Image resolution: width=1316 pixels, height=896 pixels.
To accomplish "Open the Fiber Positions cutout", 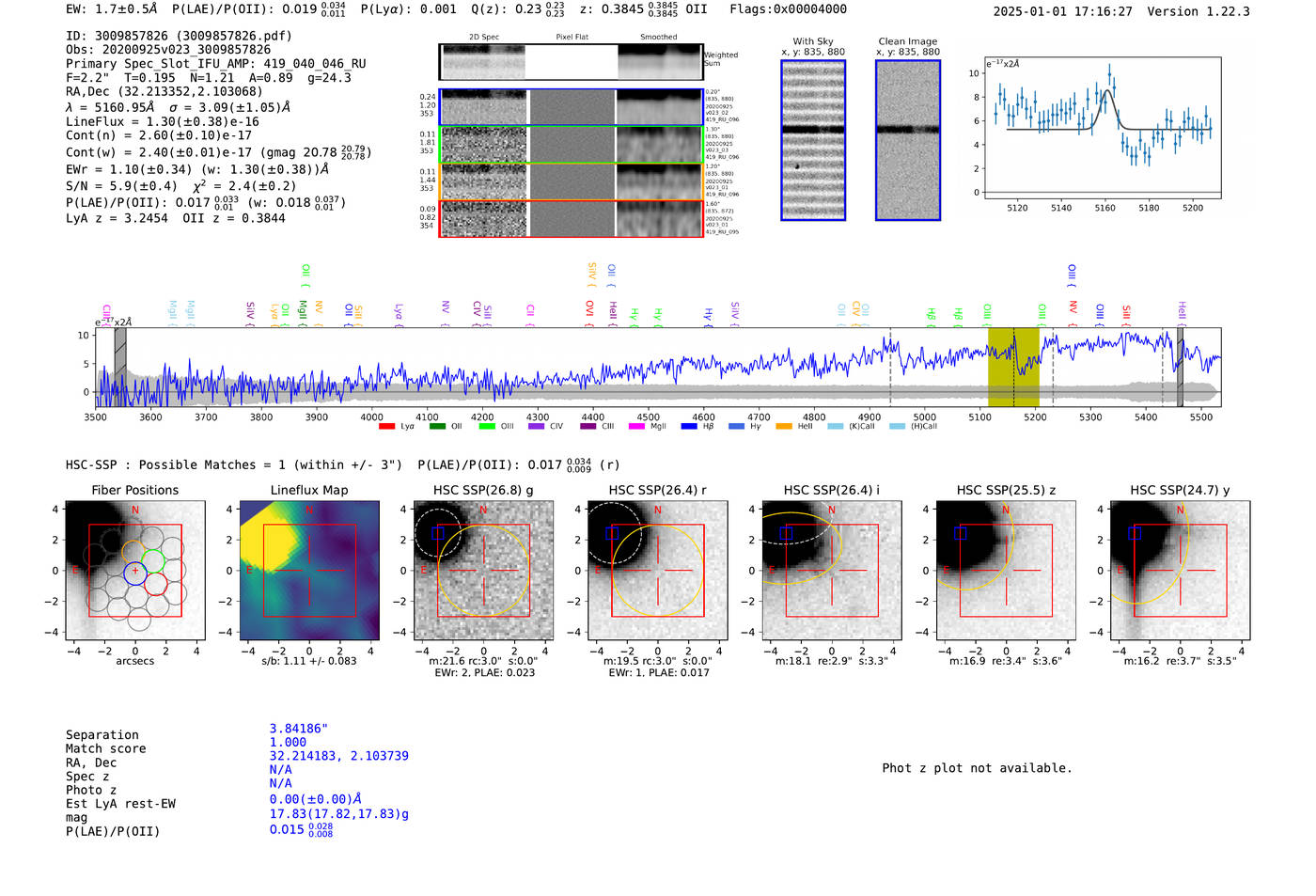I will (135, 570).
